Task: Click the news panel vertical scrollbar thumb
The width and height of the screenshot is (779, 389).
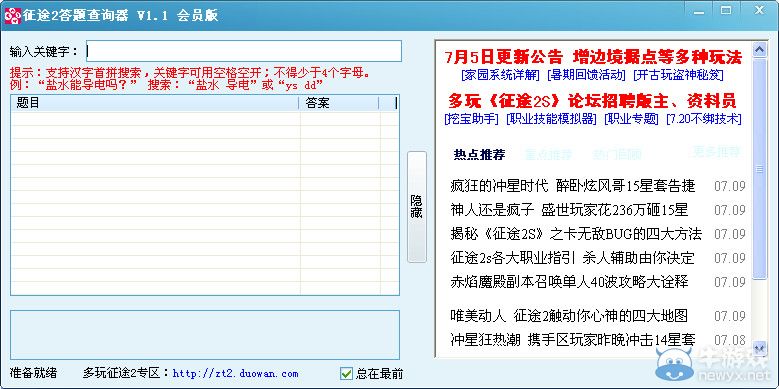Action: pos(760,169)
